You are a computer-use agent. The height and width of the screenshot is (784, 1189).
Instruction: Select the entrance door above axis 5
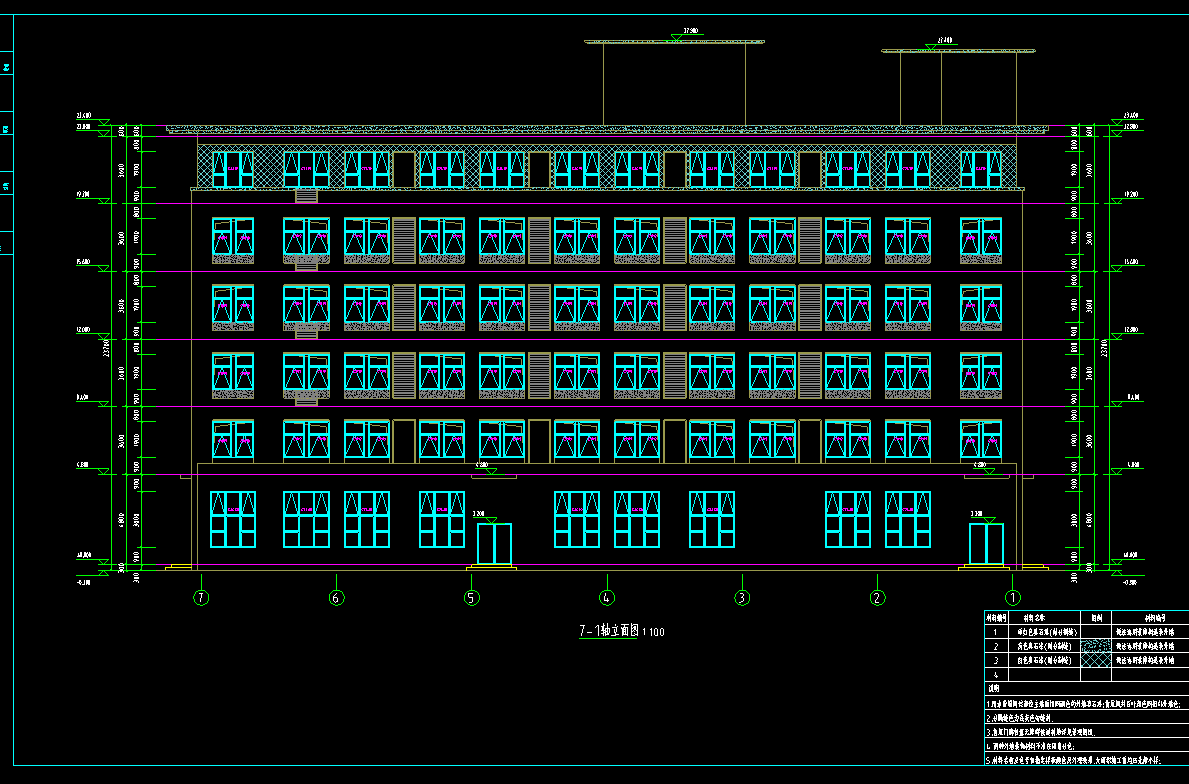click(x=494, y=544)
